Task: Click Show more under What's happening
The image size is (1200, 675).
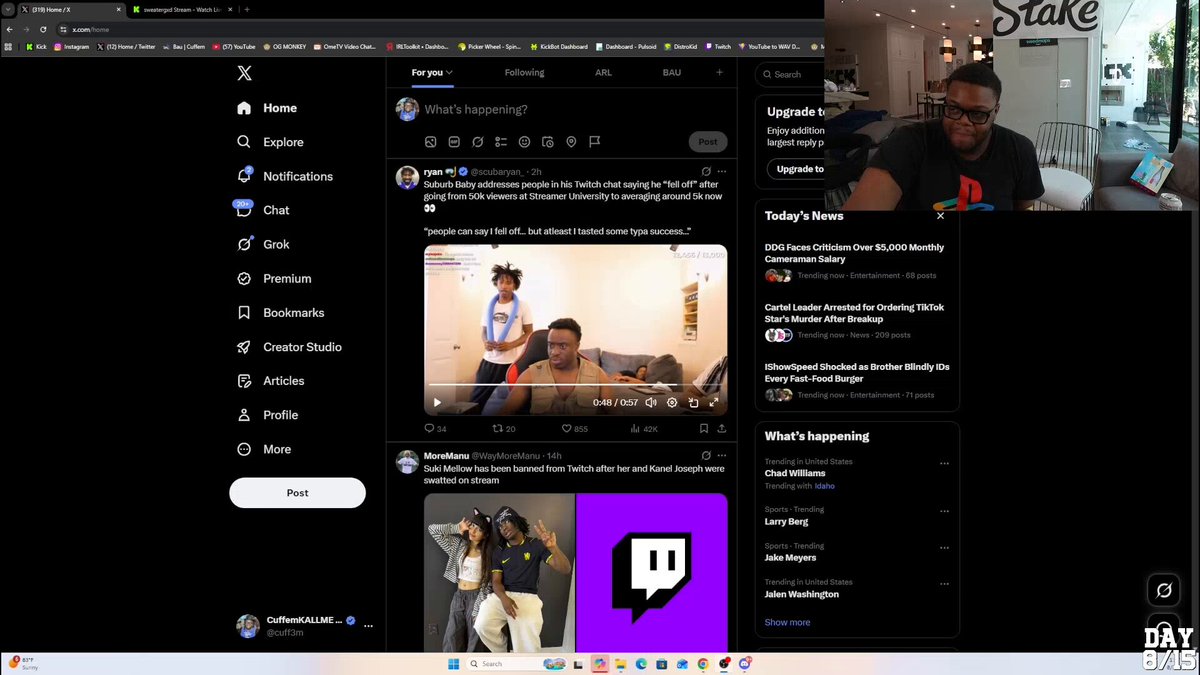Action: coord(787,622)
